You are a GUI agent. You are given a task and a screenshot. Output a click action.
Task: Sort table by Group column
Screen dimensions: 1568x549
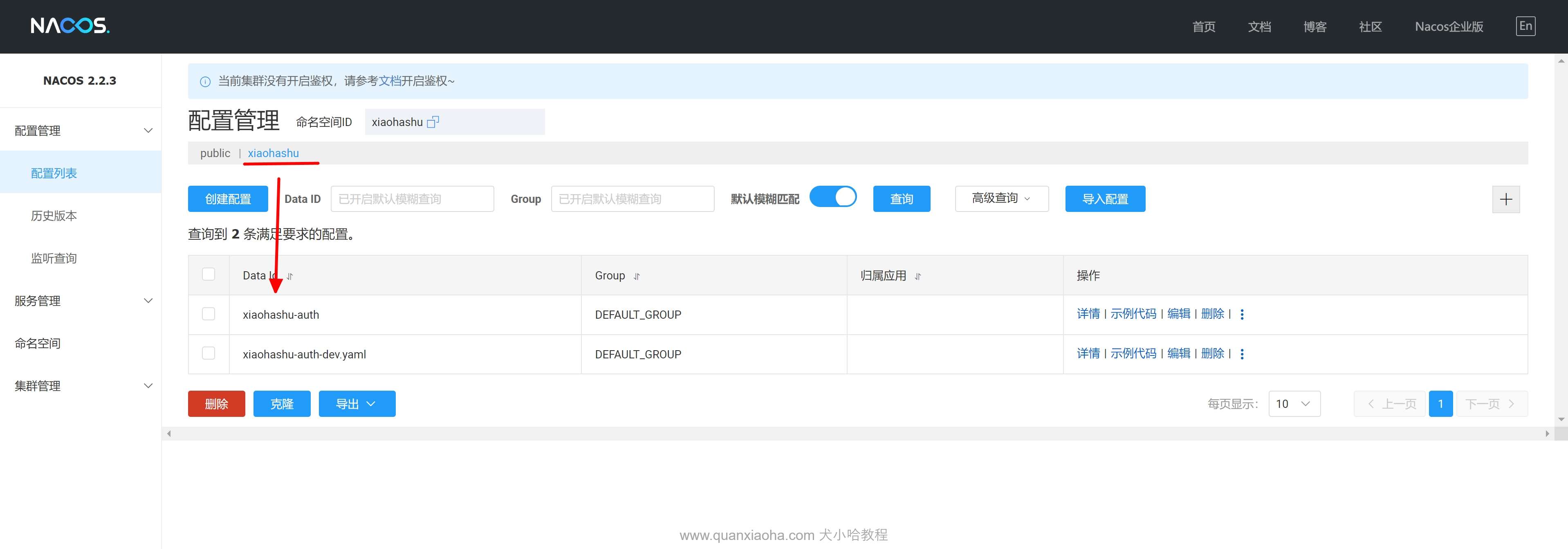[637, 276]
